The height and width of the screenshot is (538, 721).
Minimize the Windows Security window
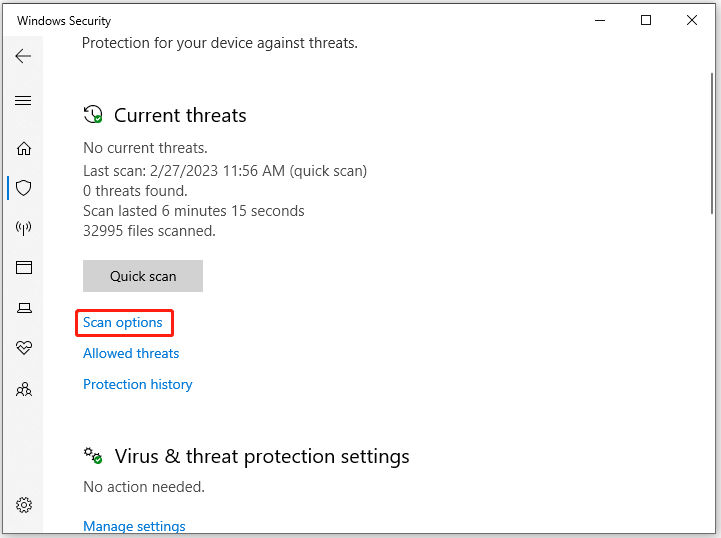pyautogui.click(x=600, y=20)
